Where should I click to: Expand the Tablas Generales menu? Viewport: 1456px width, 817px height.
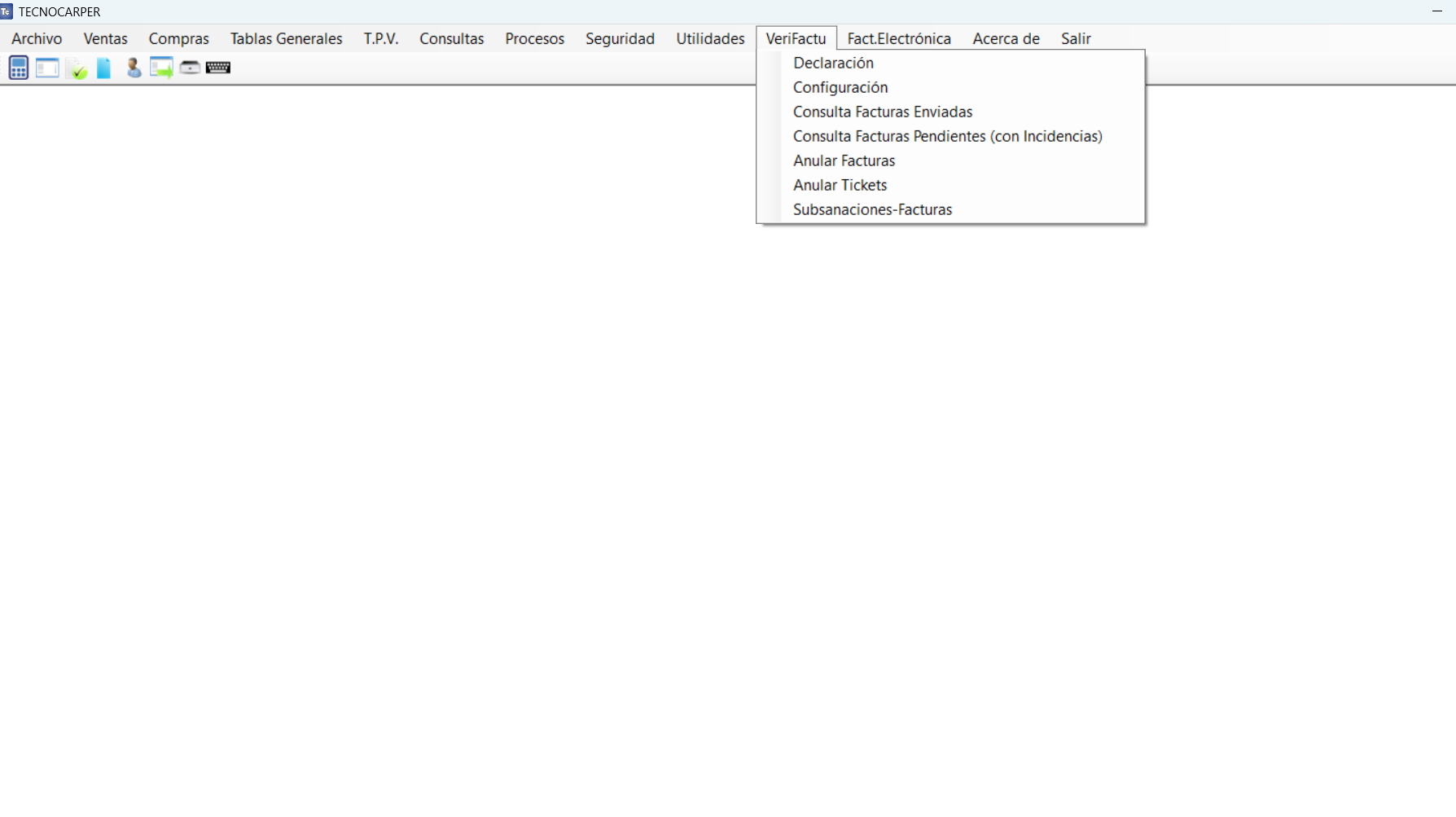[286, 38]
